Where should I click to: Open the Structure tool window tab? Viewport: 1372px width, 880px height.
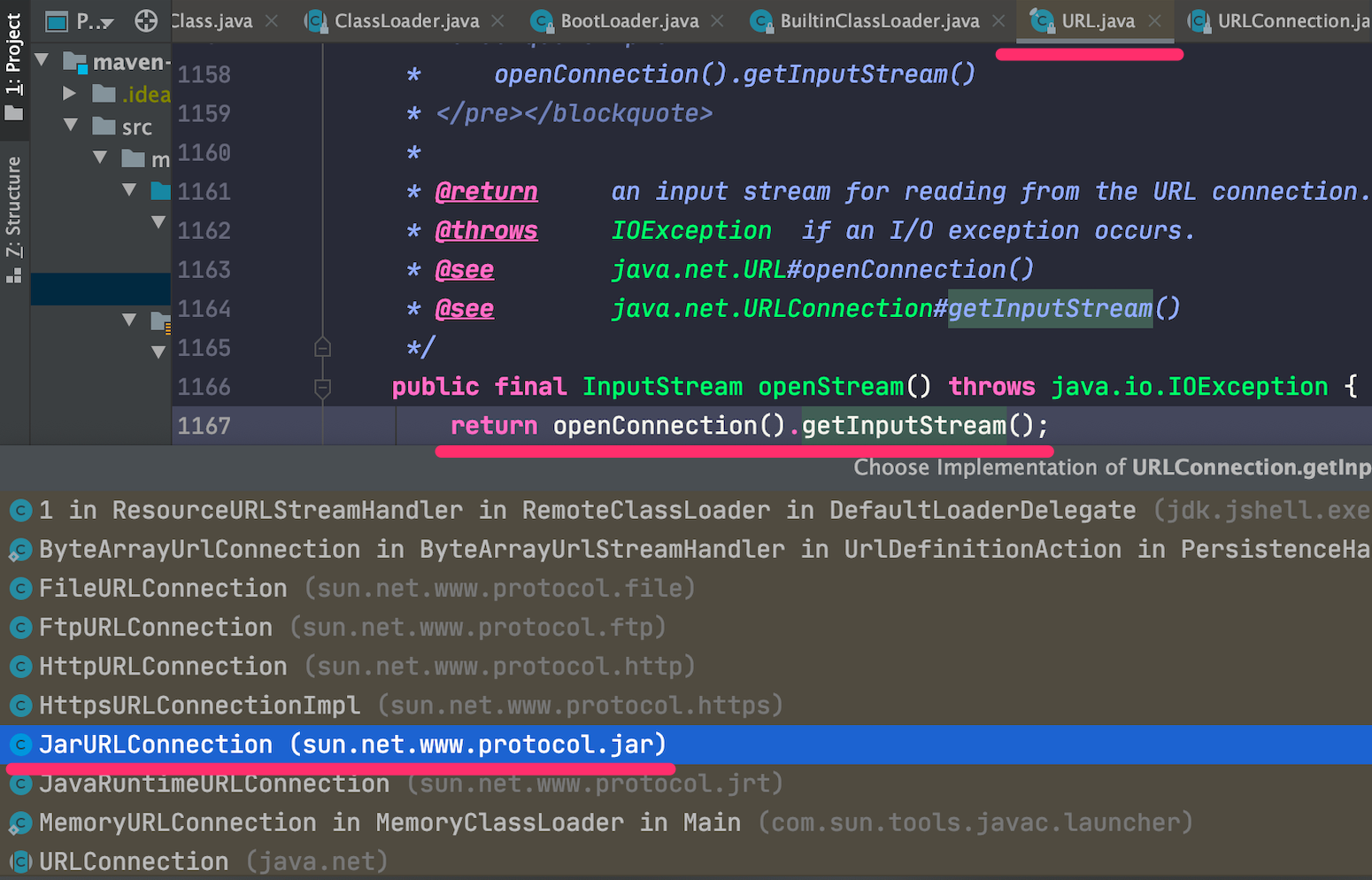click(x=13, y=220)
